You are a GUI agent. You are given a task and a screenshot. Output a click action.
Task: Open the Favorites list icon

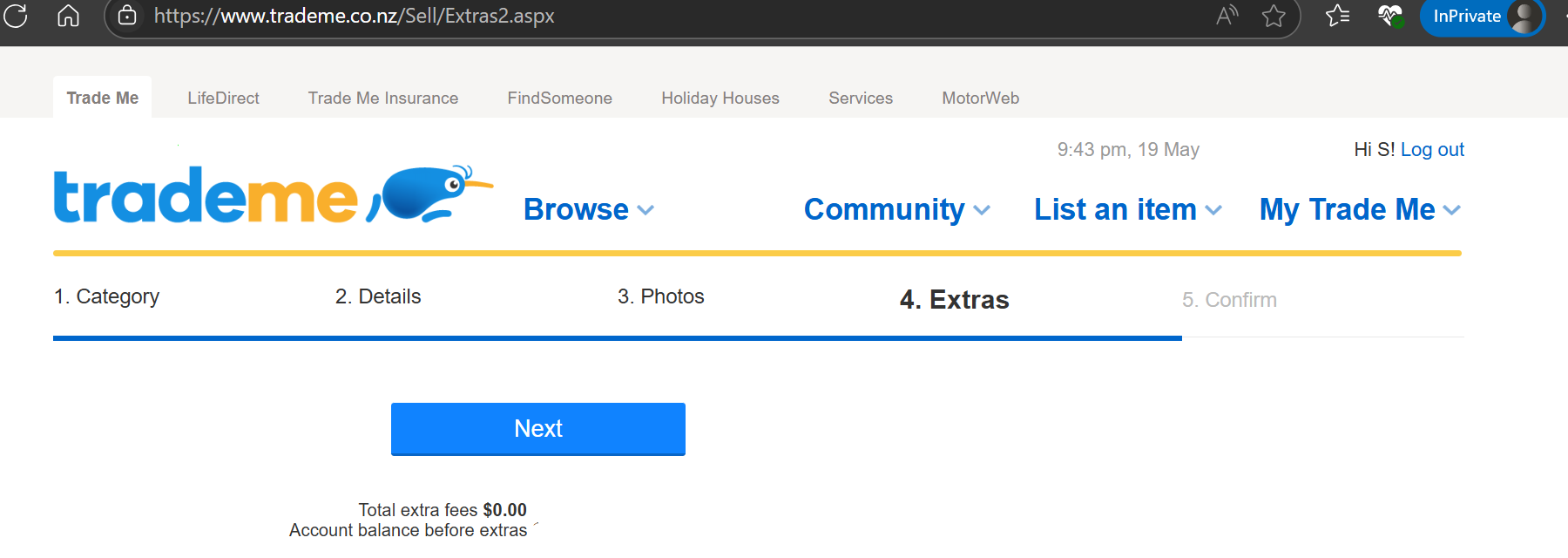1337,16
